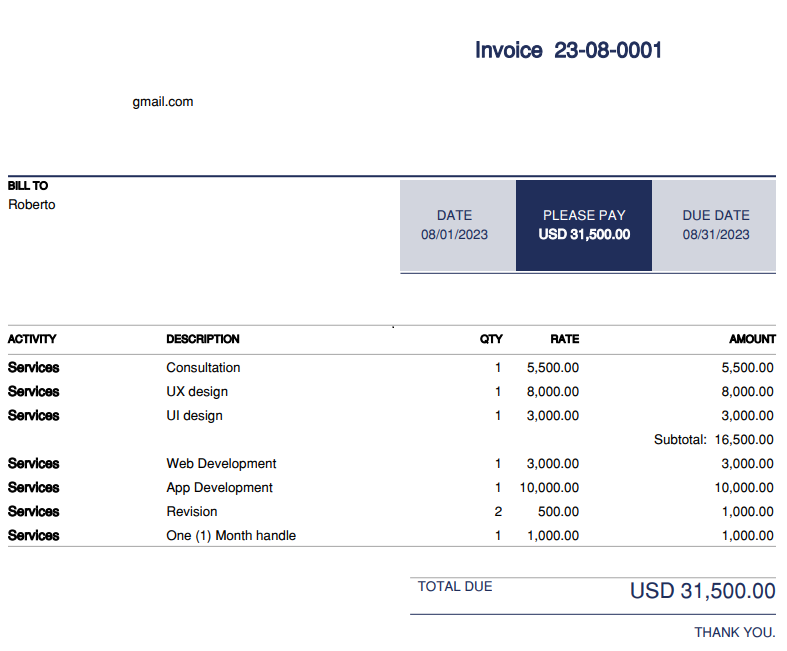Click the DATE label in the summary box
The width and height of the screenshot is (787, 651).
pyautogui.click(x=454, y=215)
